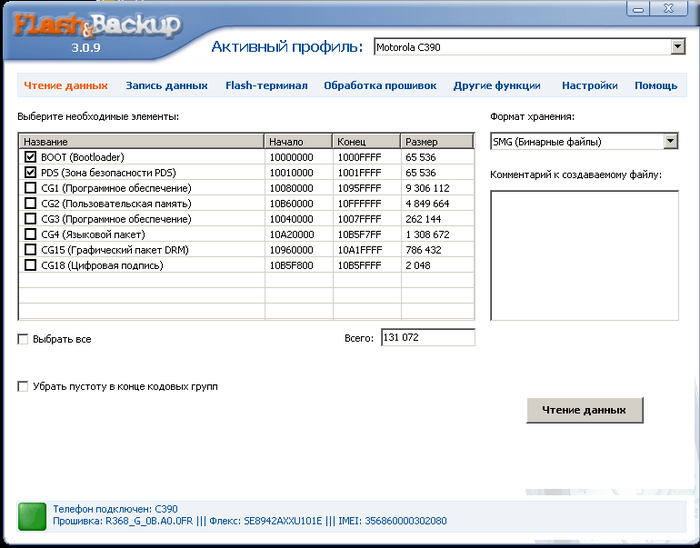Toggle the 'Выбрать все' checkbox
This screenshot has width=700, height=548.
[x=23, y=339]
